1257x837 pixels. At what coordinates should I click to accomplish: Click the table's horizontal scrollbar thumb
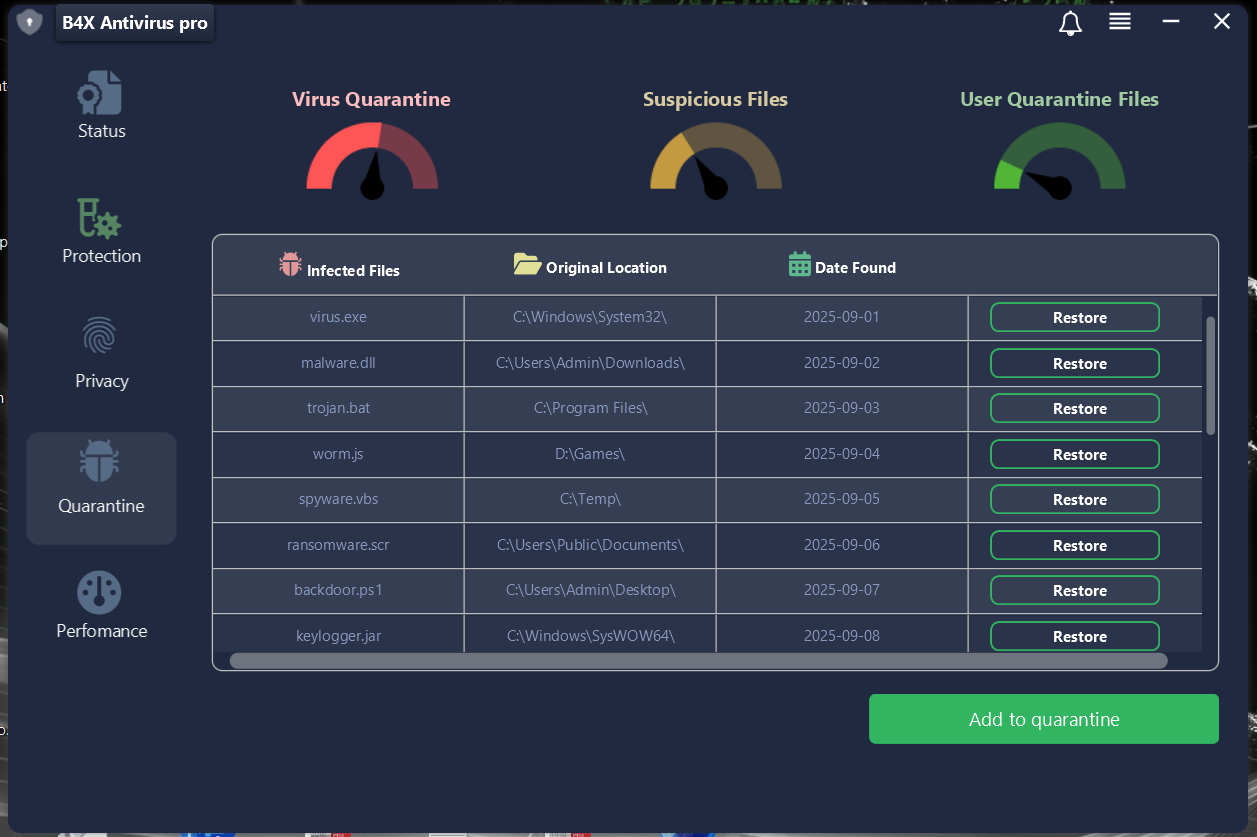pos(698,660)
